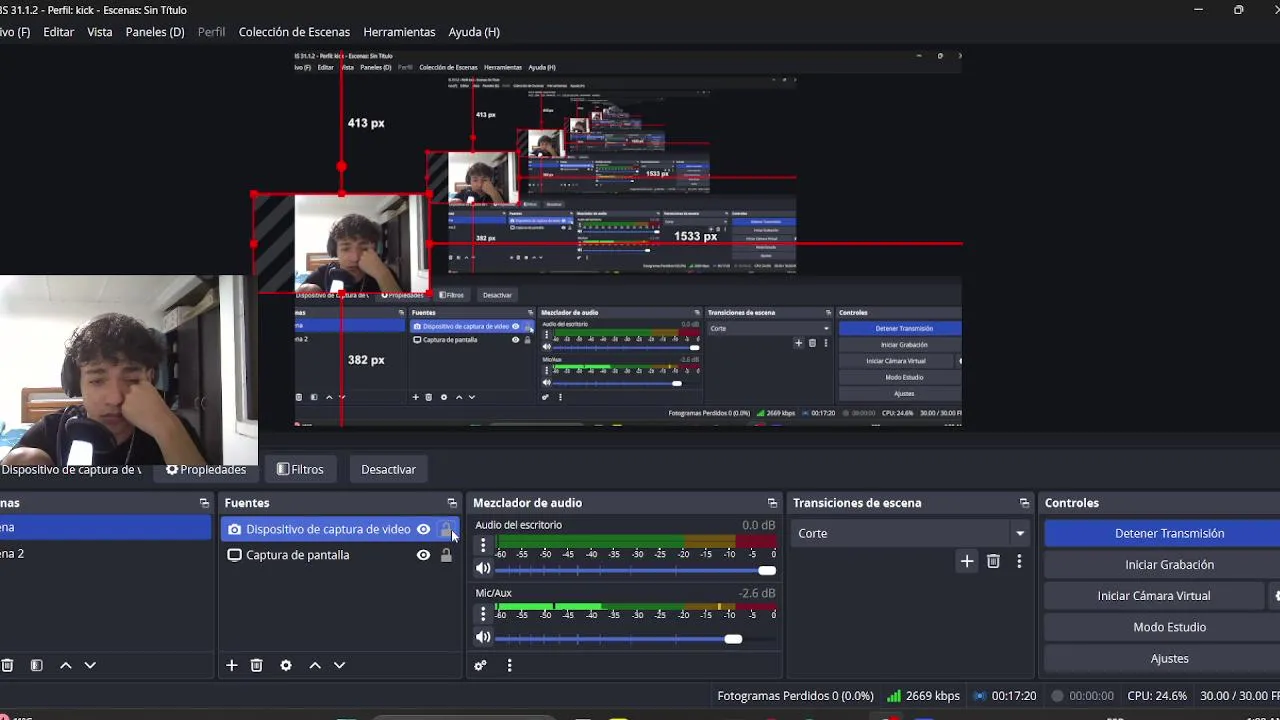Open the Audio del escritorio three-dot options
The width and height of the screenshot is (1280, 720).
click(x=483, y=545)
